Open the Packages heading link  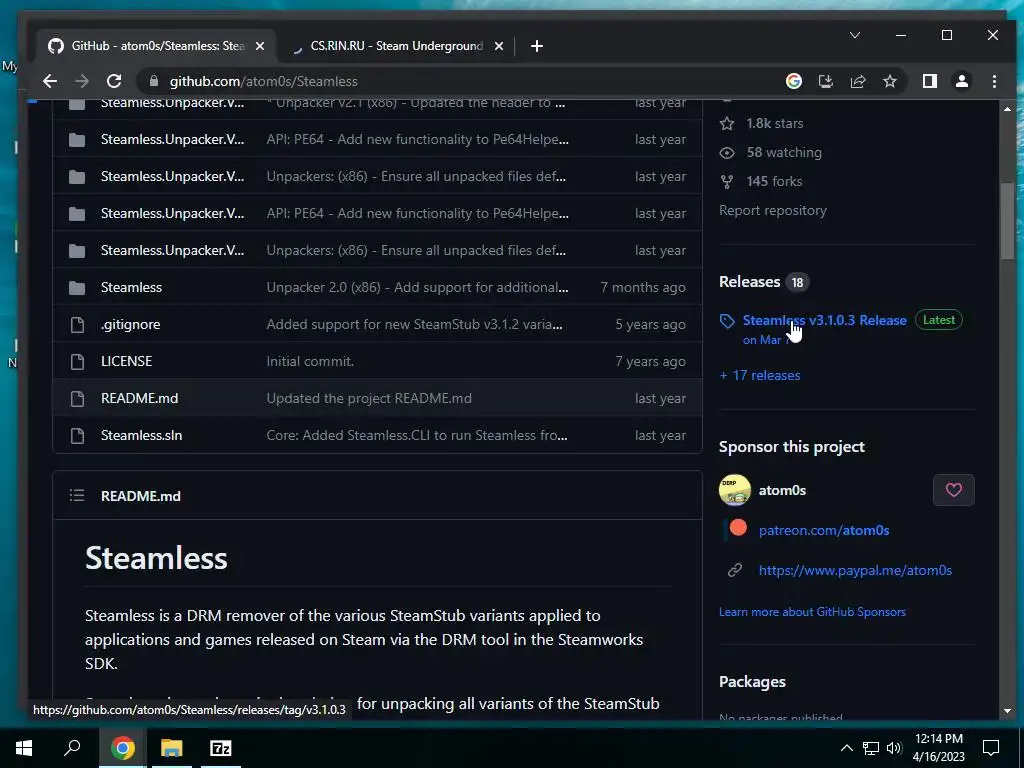click(752, 682)
